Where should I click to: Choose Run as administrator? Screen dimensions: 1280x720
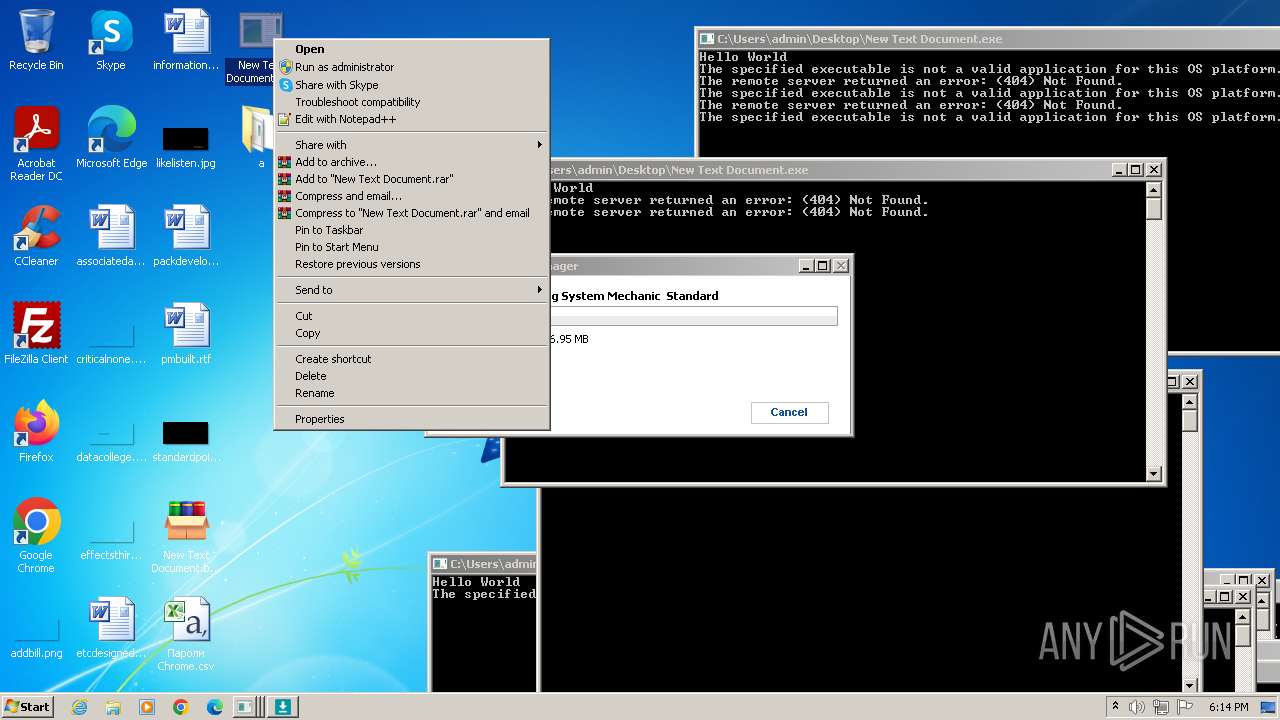coord(412,67)
